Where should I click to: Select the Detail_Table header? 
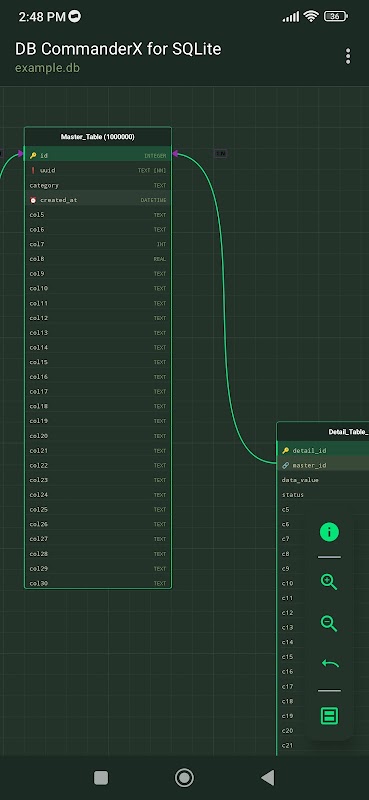point(323,432)
